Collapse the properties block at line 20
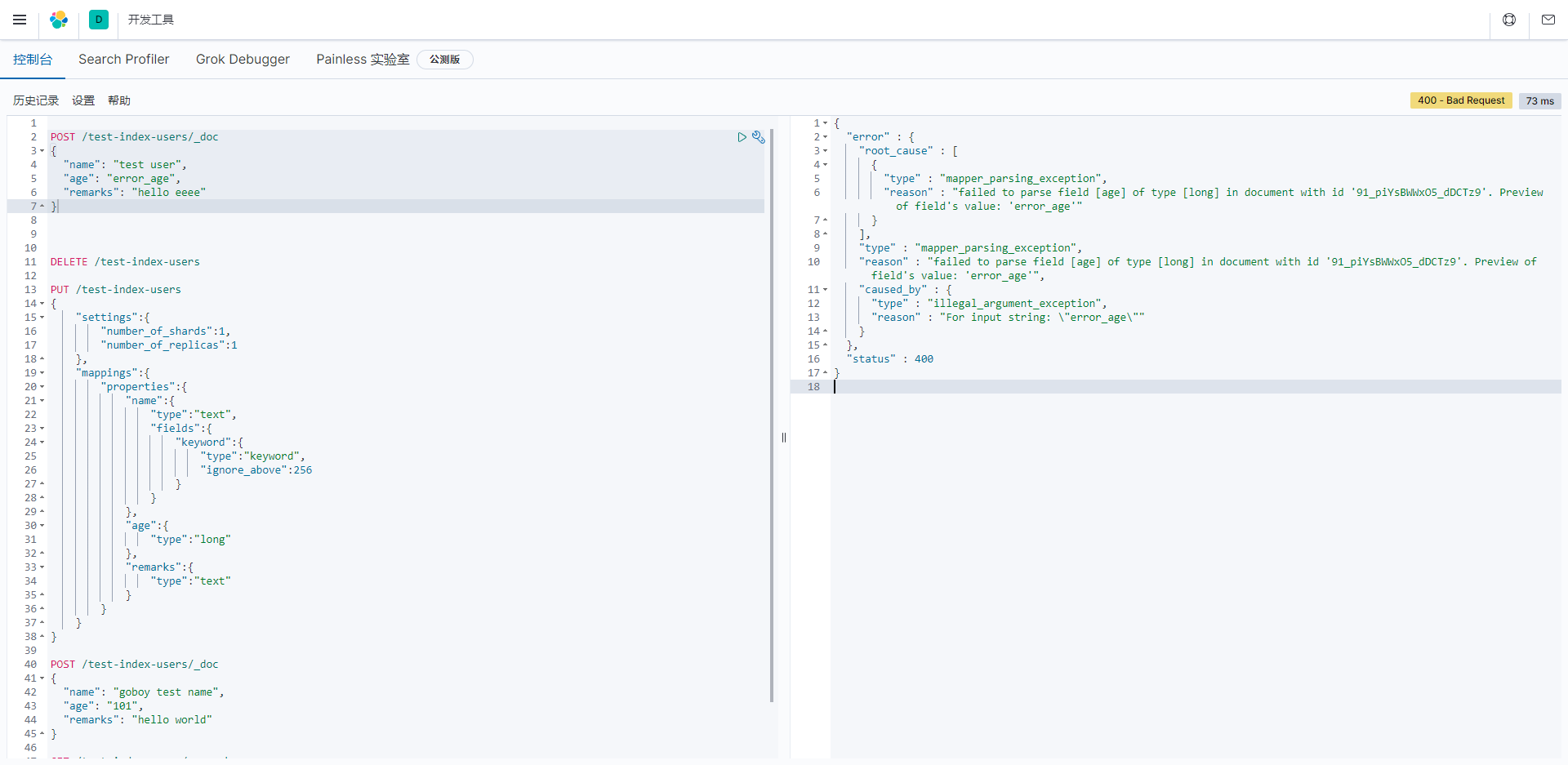The width and height of the screenshot is (1568, 765). pyautogui.click(x=42, y=387)
